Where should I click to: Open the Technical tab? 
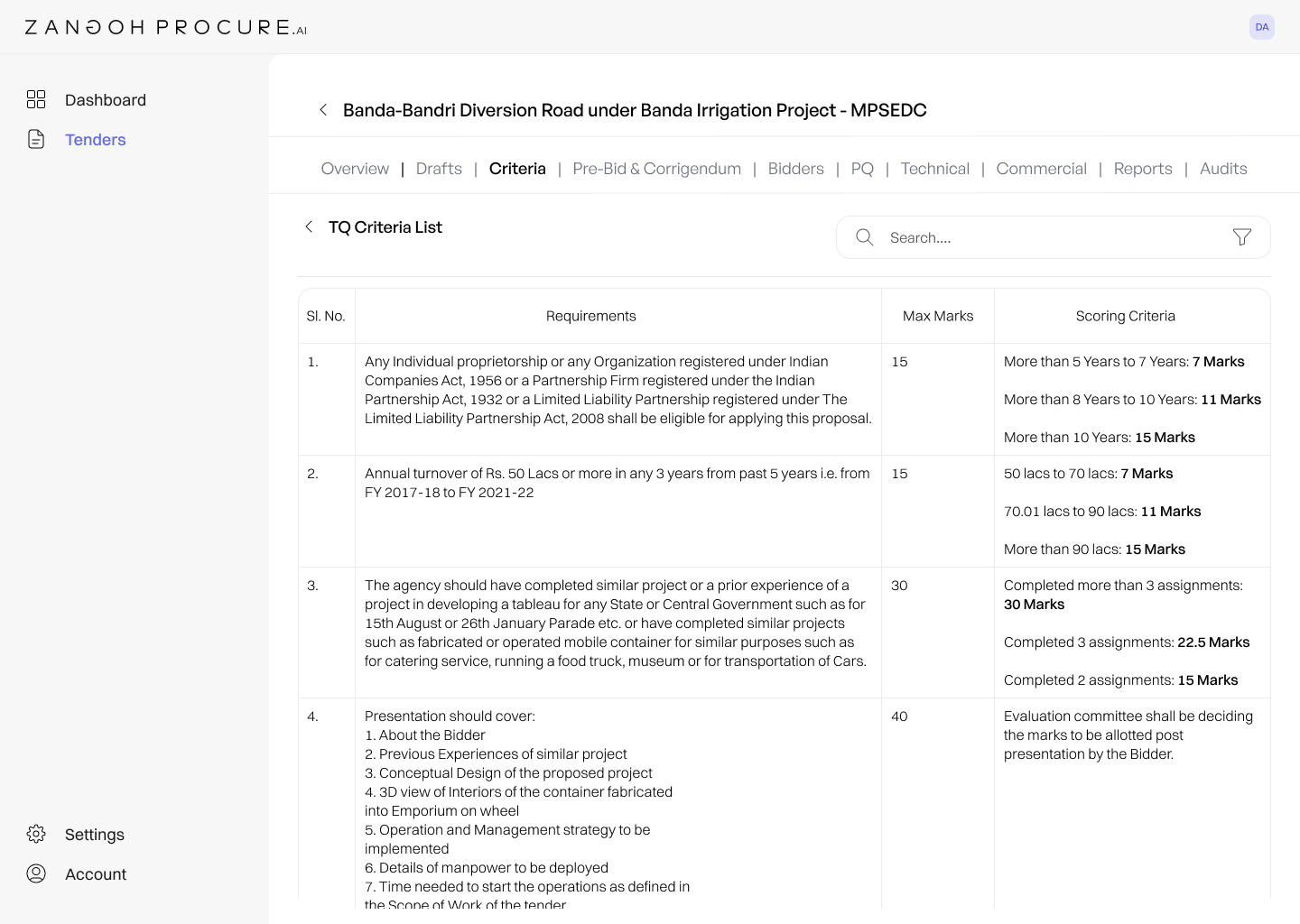coord(934,169)
